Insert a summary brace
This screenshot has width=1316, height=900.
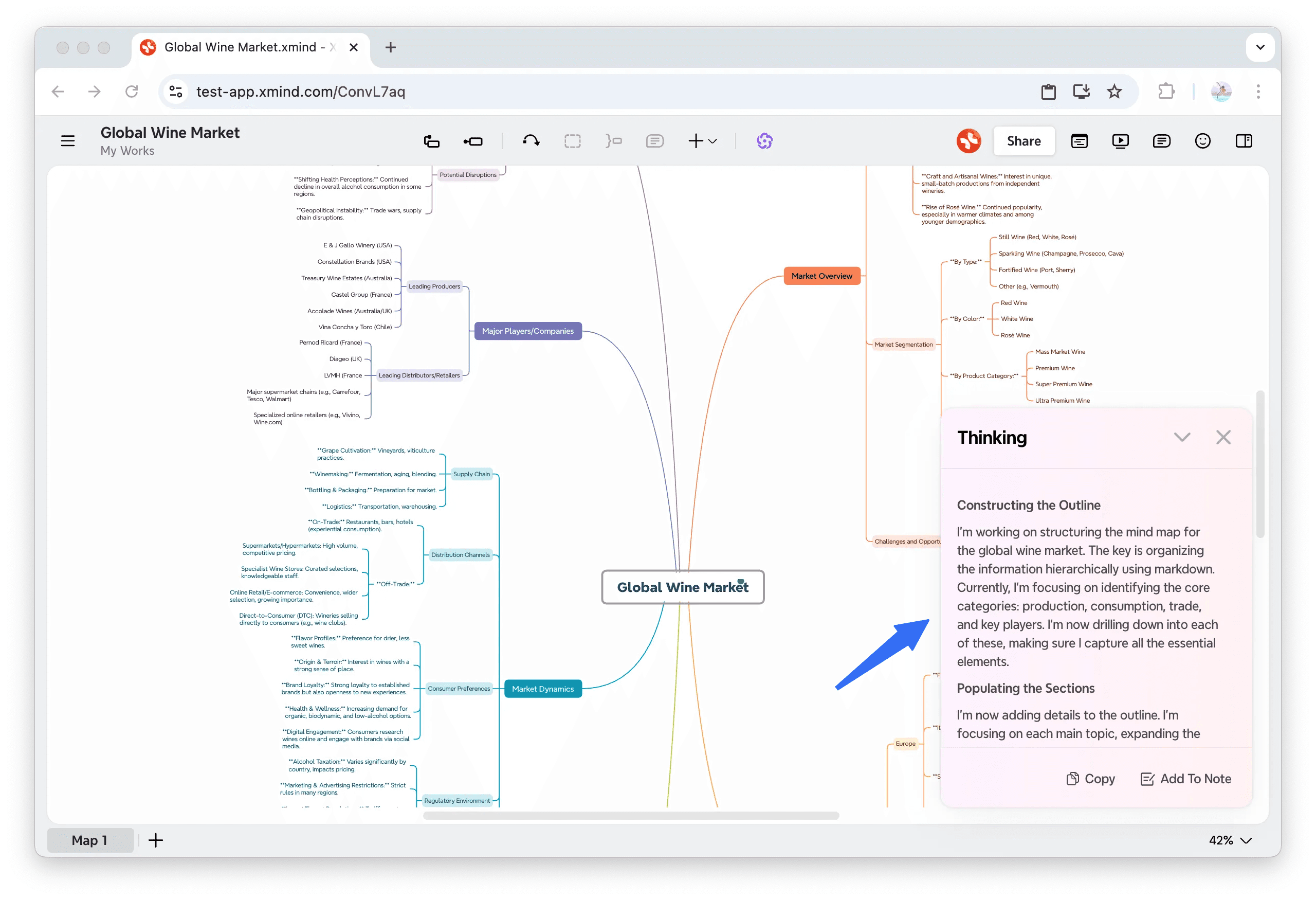614,140
